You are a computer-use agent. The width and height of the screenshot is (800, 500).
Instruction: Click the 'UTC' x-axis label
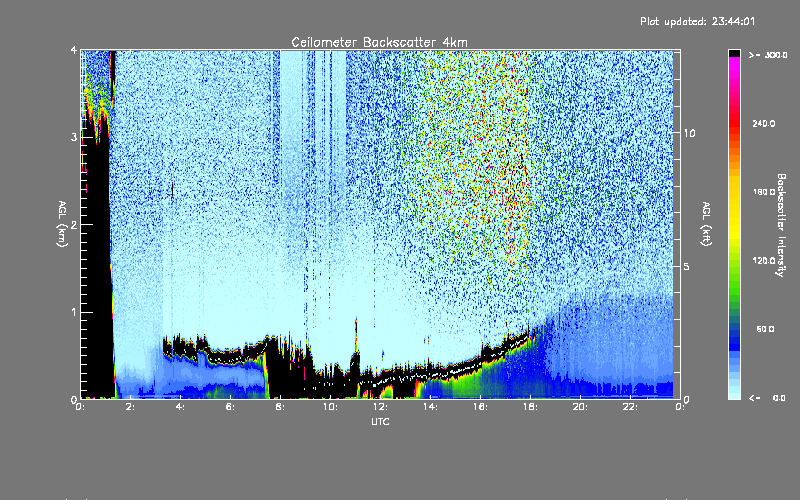click(380, 421)
